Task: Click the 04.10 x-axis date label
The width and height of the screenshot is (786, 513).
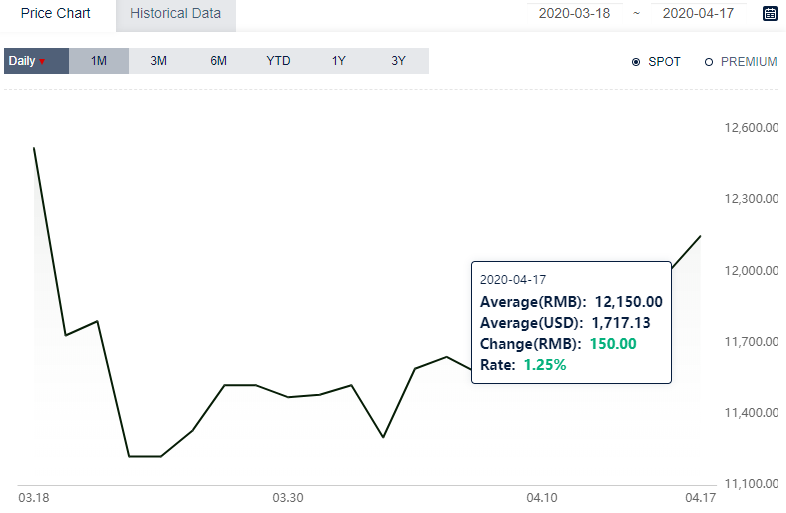Action: coord(542,498)
